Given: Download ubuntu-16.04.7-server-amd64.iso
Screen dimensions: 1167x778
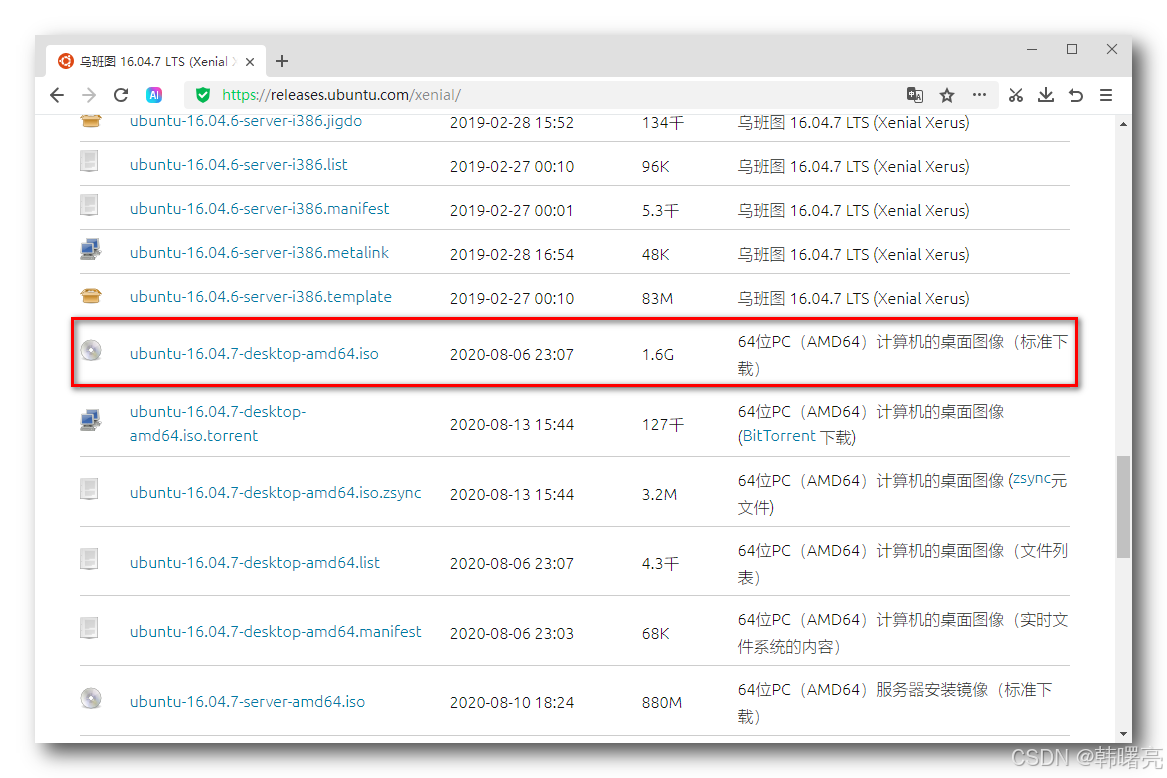Looking at the screenshot, I should (247, 702).
